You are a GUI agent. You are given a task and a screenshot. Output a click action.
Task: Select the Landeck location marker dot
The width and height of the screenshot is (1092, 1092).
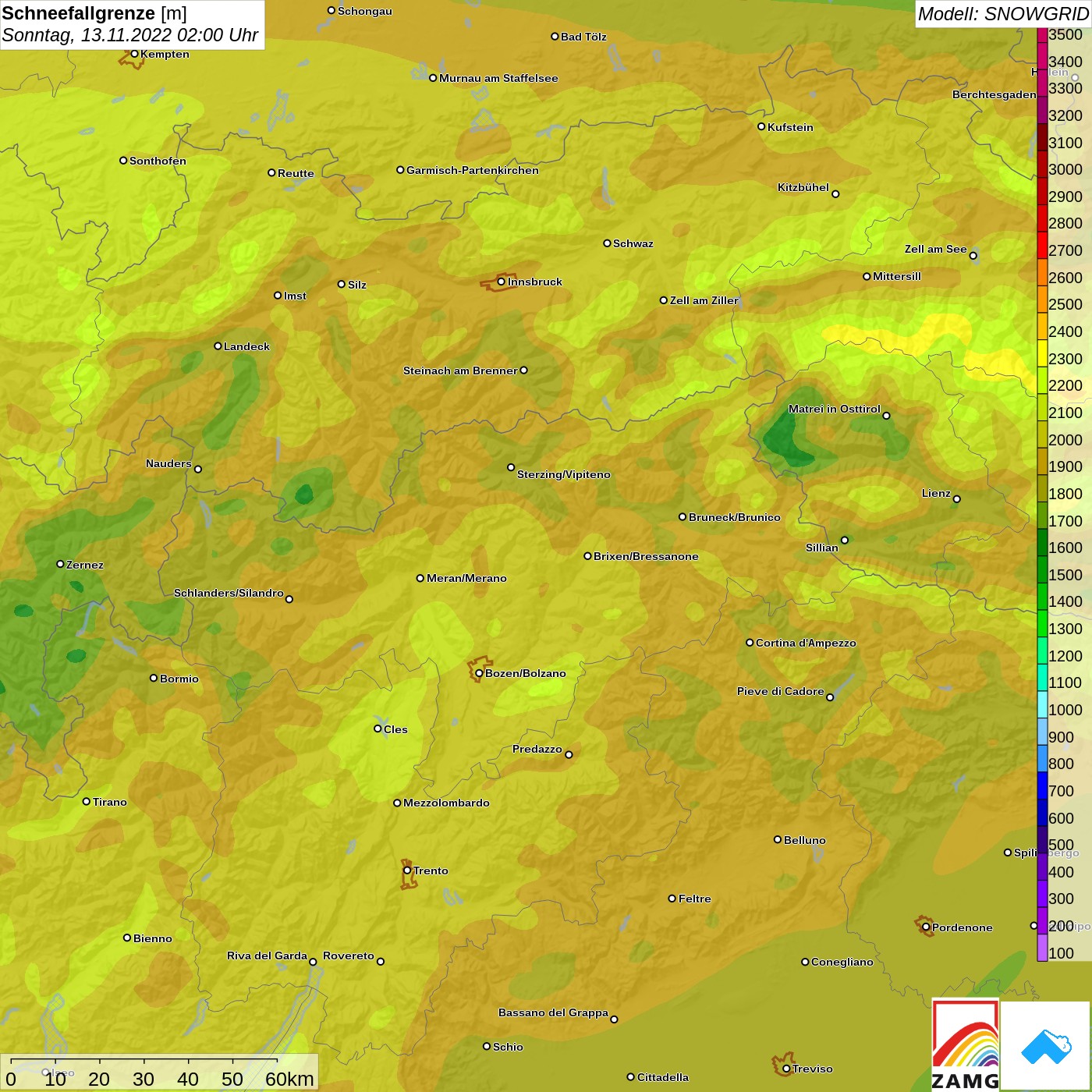(218, 346)
